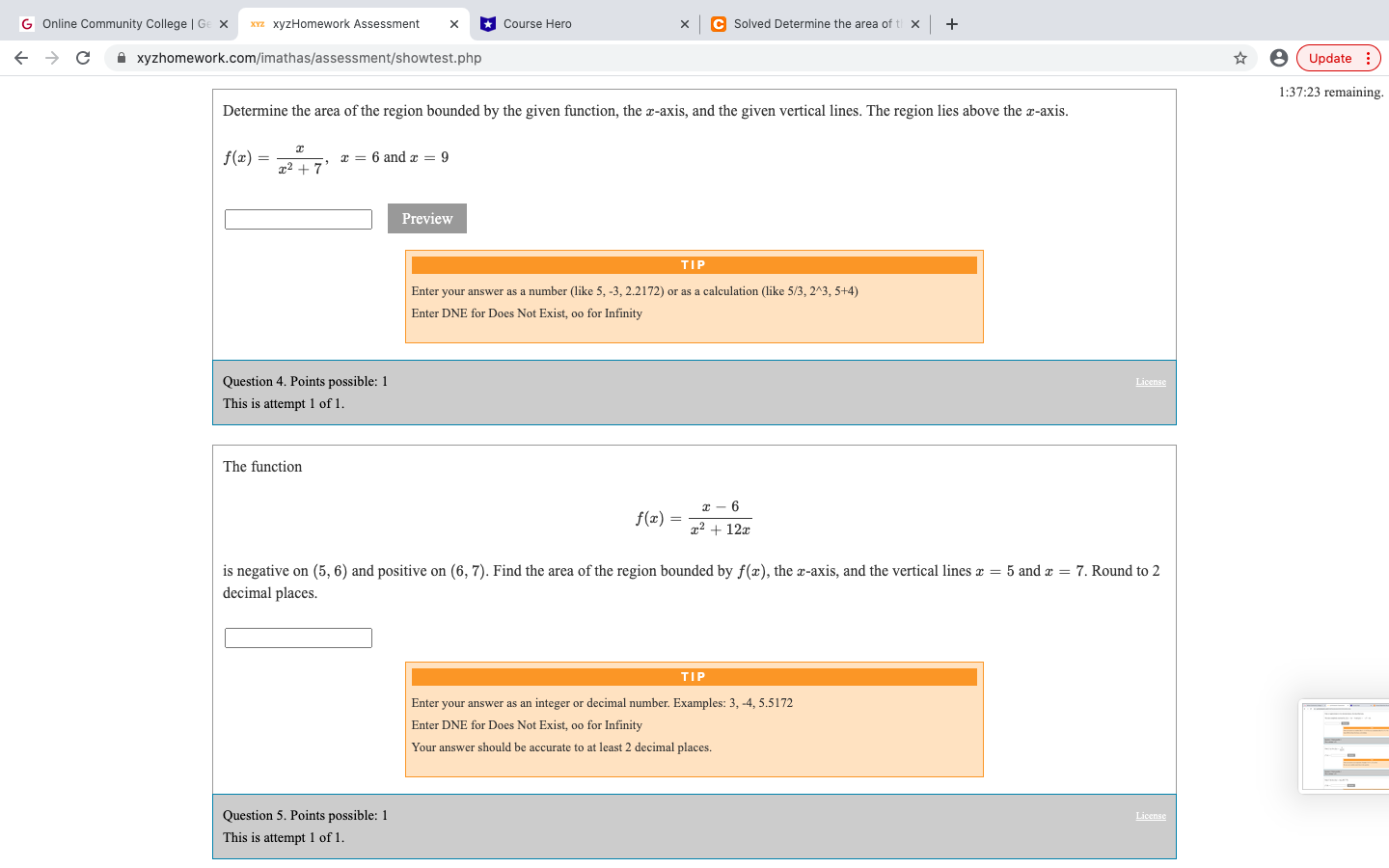Close the Course Hero tab
Image resolution: width=1389 pixels, height=868 pixels.
[x=685, y=23]
